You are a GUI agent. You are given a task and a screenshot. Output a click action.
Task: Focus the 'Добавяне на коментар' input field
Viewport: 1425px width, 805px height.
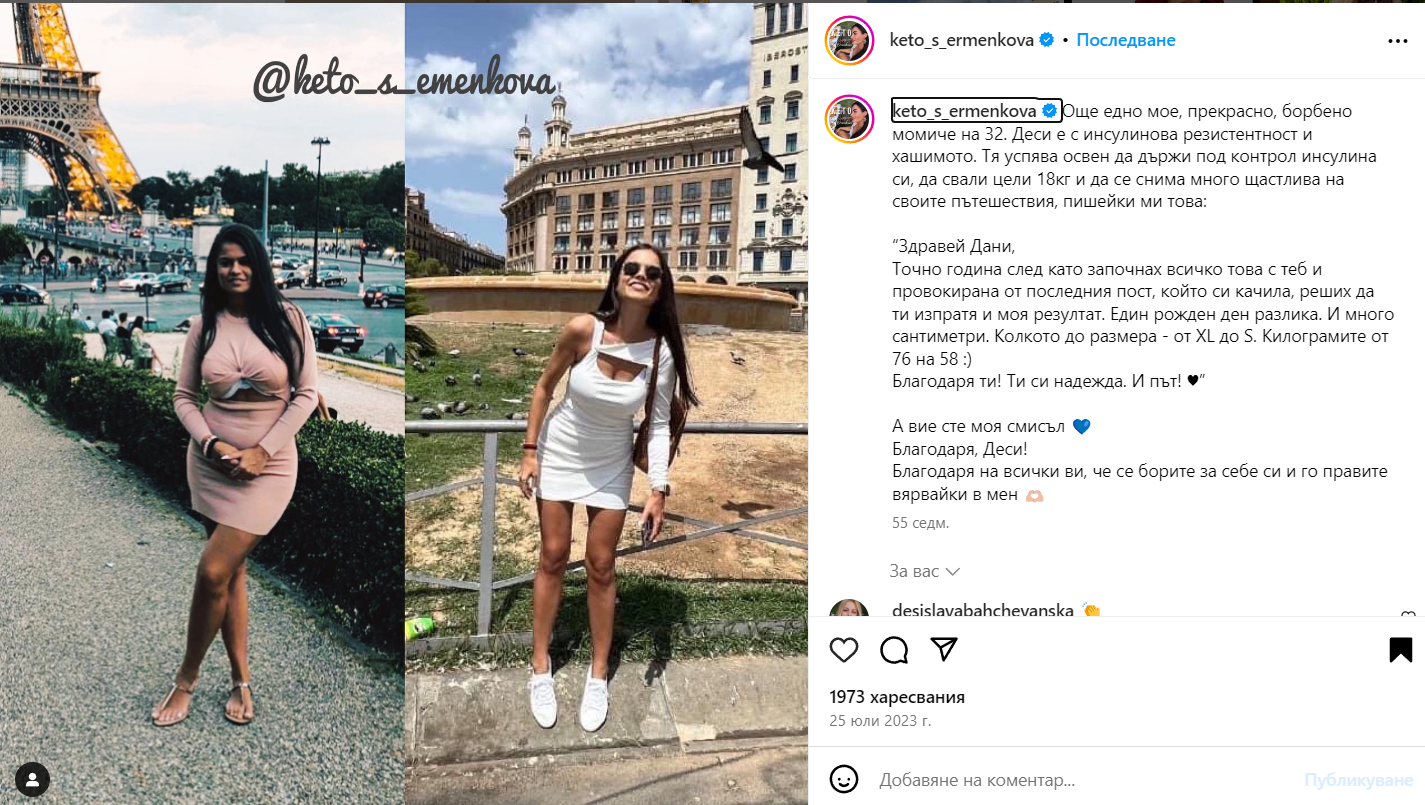click(x=1084, y=779)
